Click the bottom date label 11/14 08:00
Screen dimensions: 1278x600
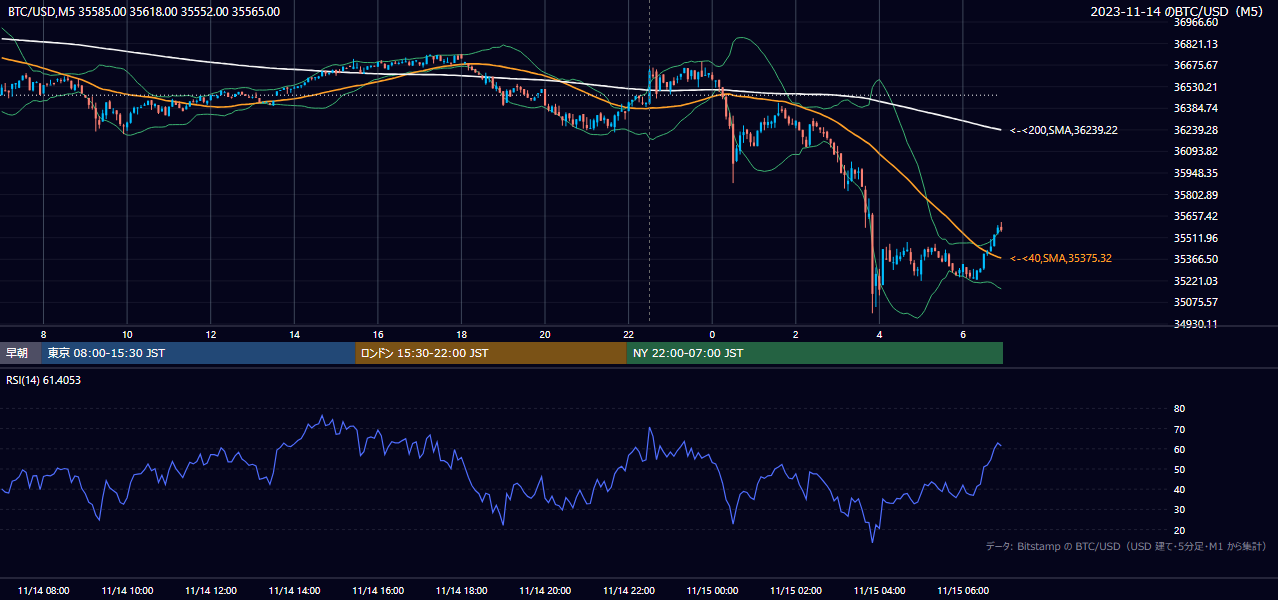click(44, 591)
